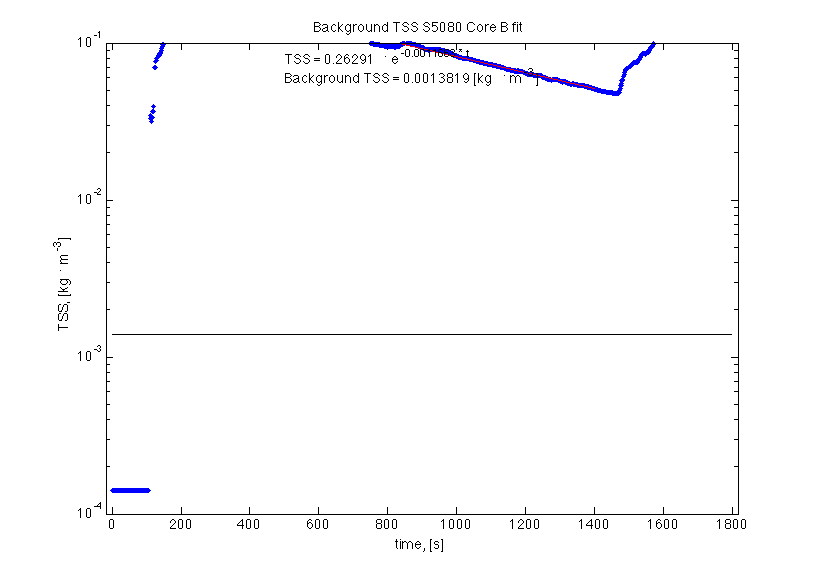Click the x-axis tick label 400
Screen dimensions: 816x577
click(249, 525)
